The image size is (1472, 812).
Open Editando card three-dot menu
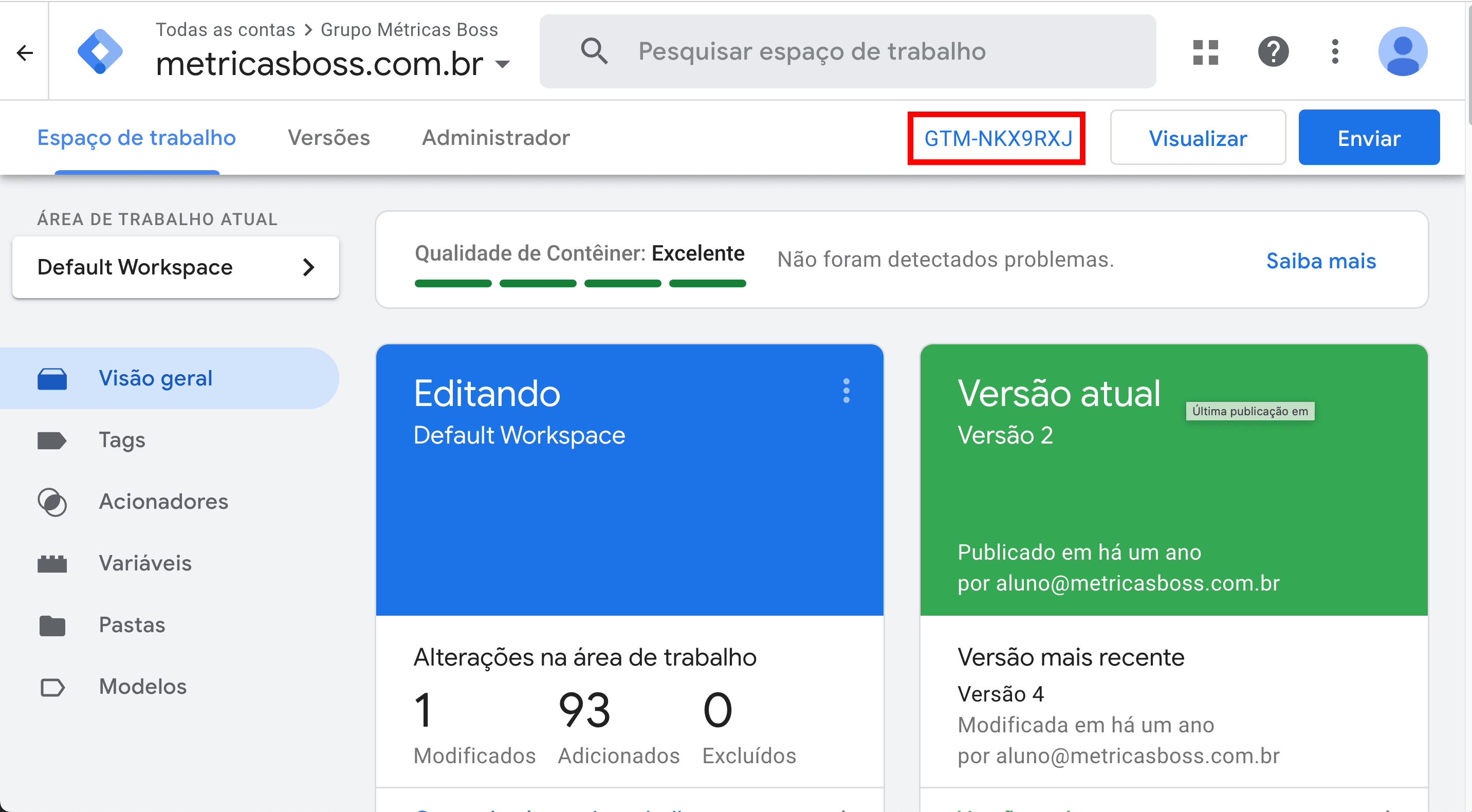(x=847, y=391)
